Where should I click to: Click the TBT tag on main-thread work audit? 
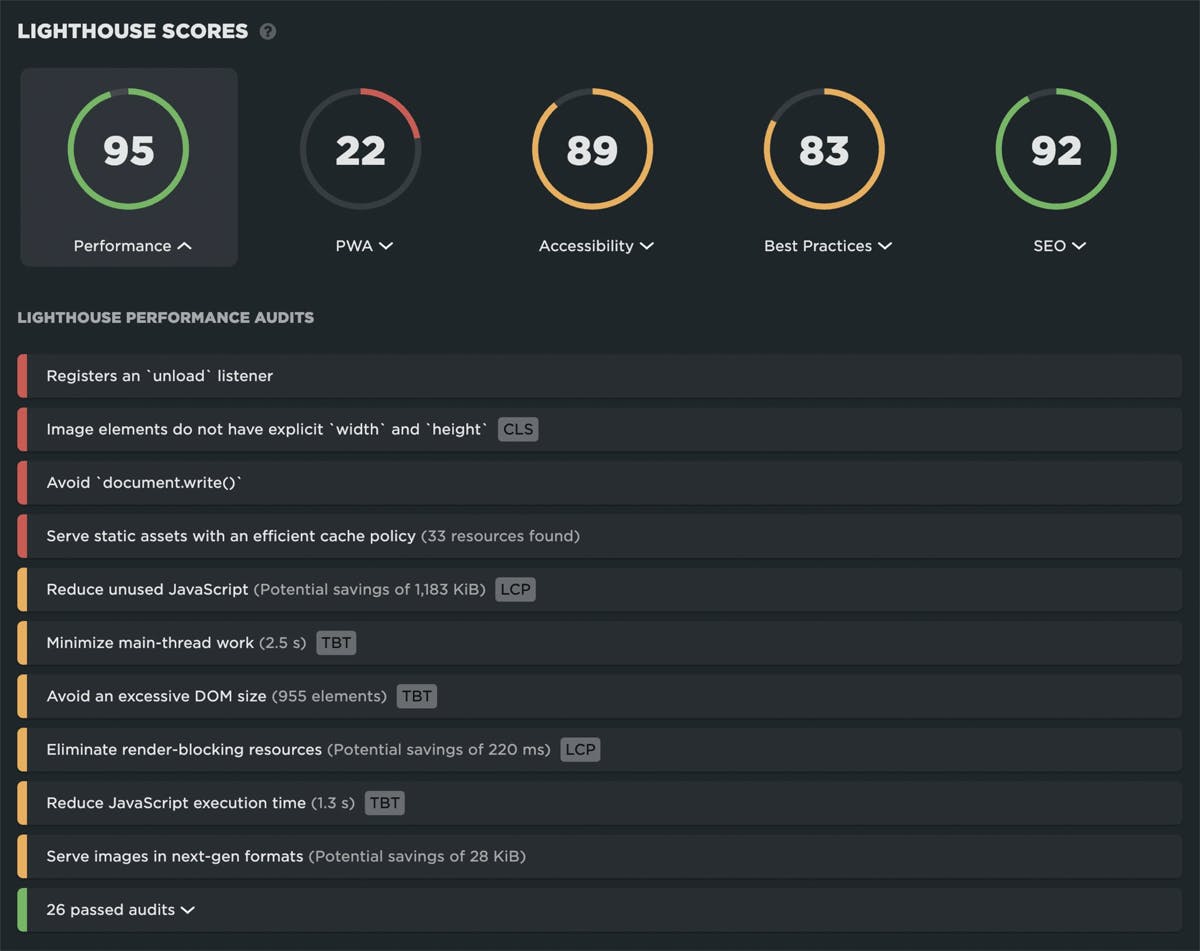[x=336, y=643]
